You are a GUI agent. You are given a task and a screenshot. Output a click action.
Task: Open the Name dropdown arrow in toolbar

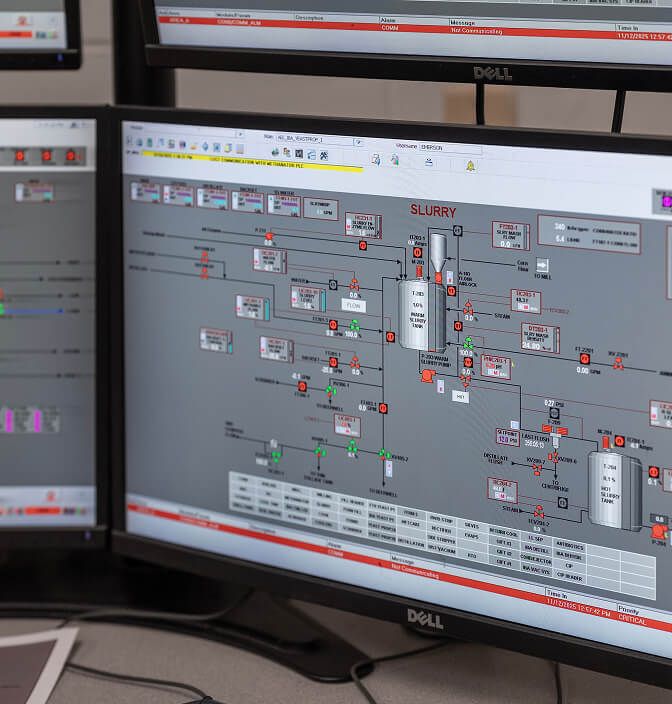coord(358,142)
